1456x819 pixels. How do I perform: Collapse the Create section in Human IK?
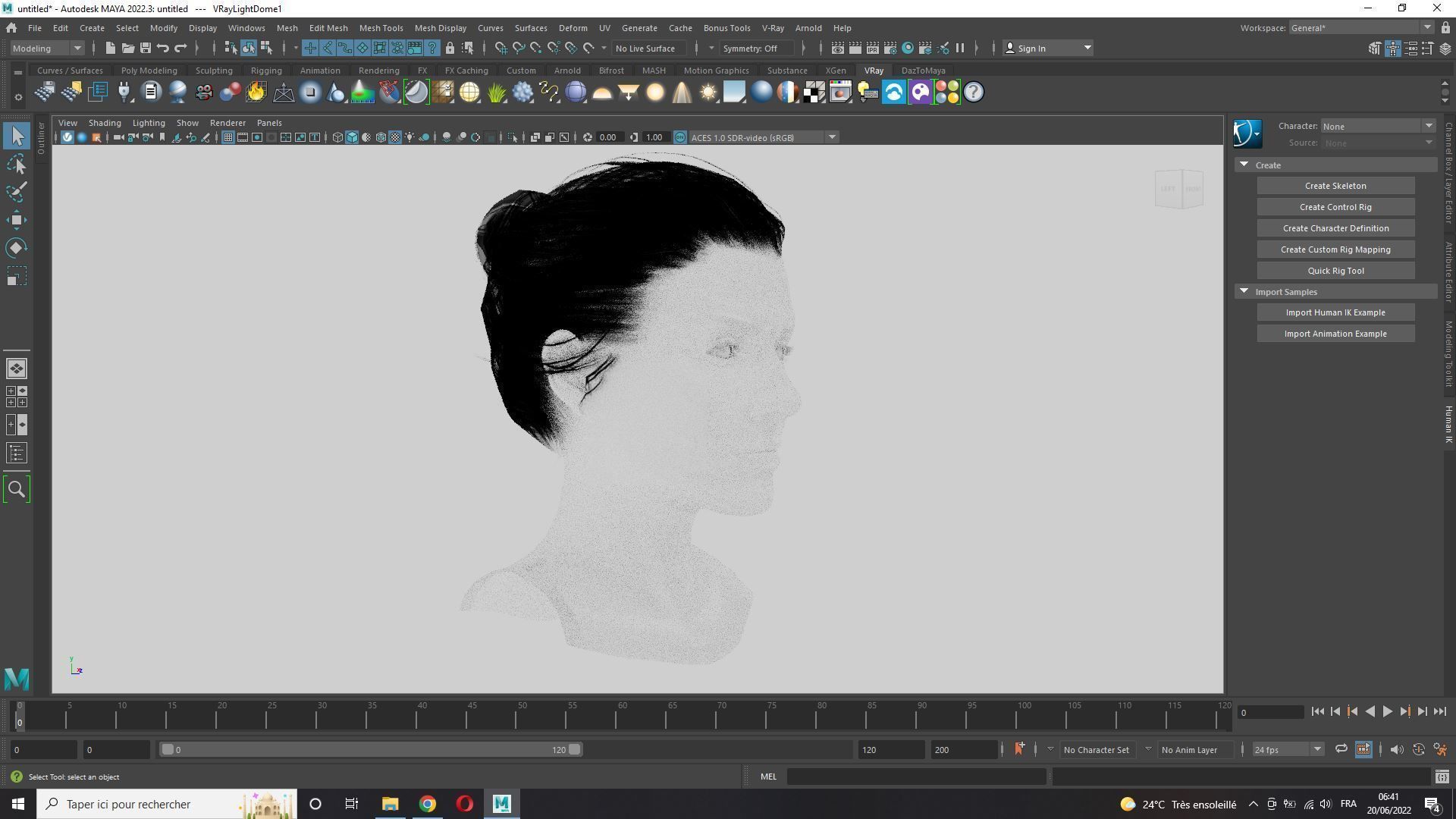point(1244,165)
